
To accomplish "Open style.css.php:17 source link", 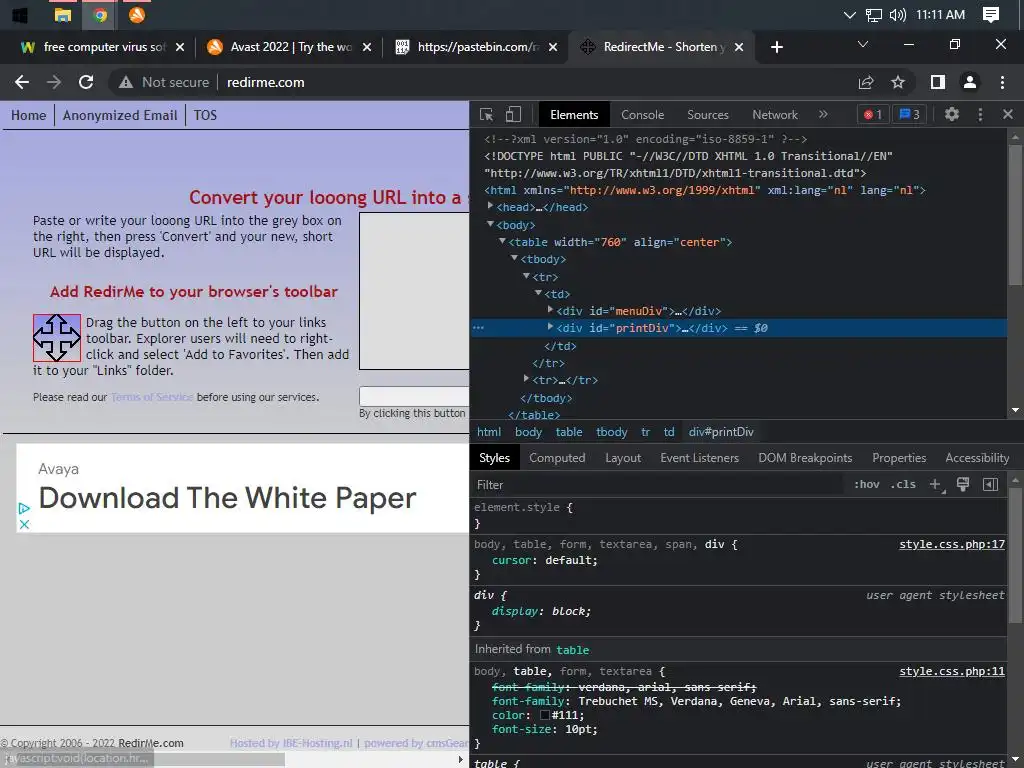I will 952,544.
